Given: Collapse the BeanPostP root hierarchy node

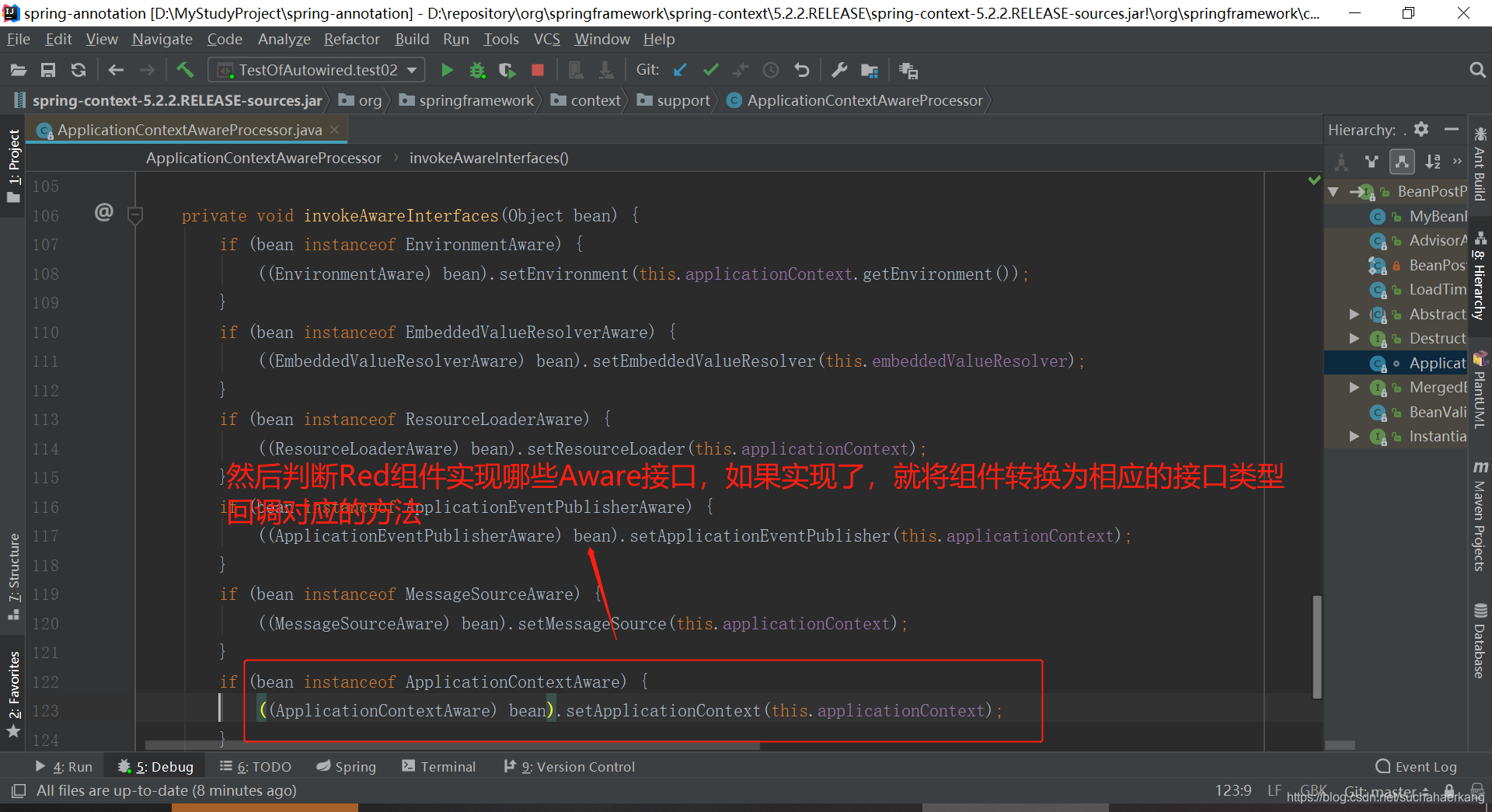Looking at the screenshot, I should (1333, 191).
